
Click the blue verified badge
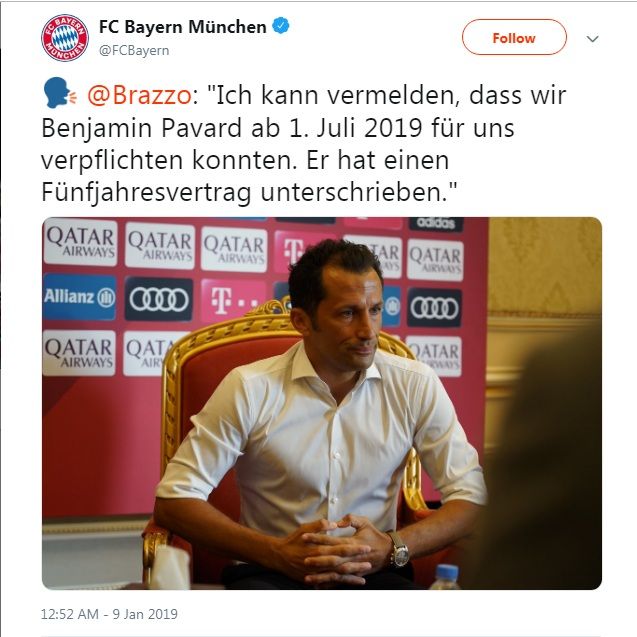[x=281, y=26]
